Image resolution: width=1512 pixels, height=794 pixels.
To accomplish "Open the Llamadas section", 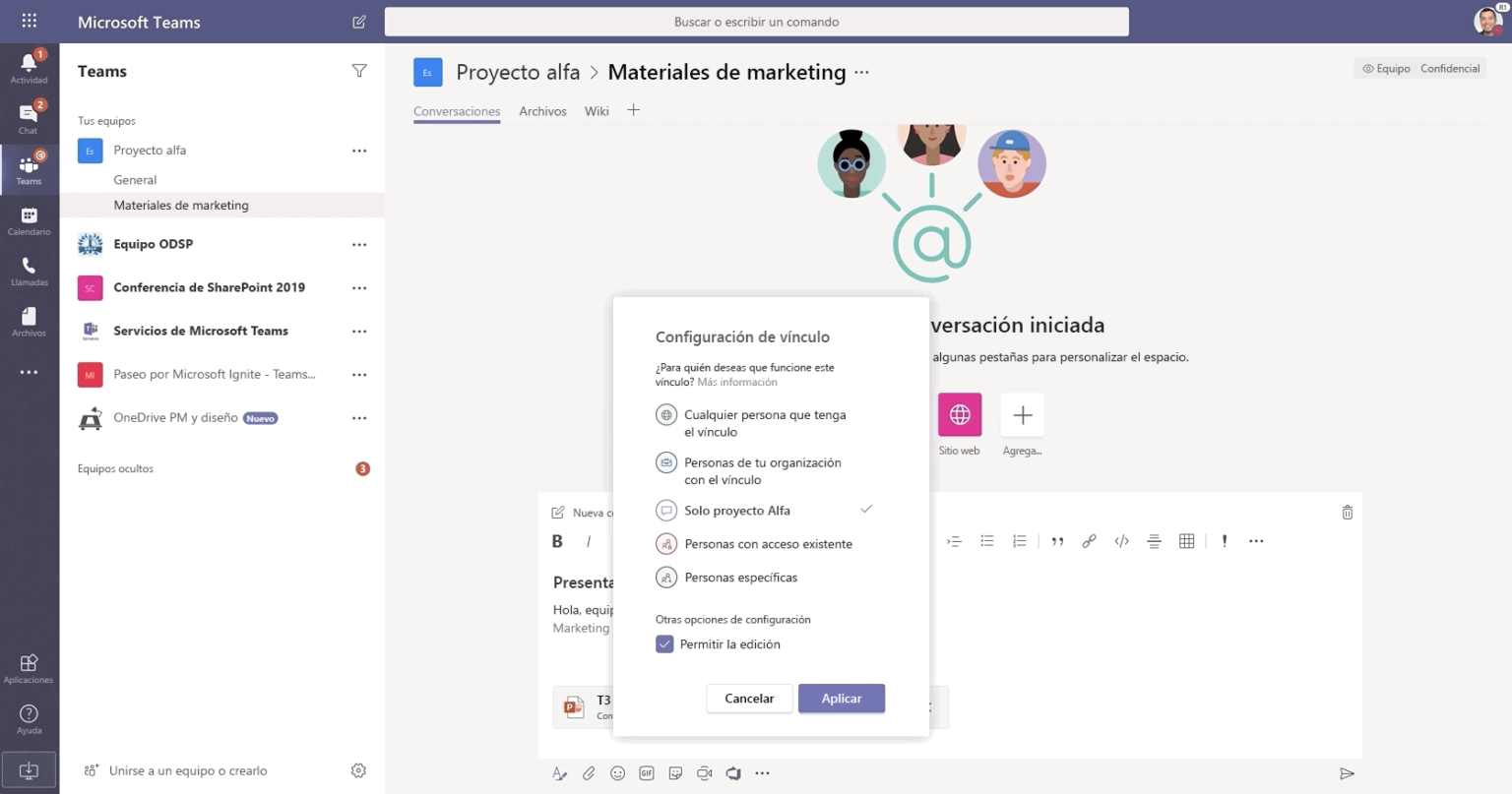I will pos(29,272).
